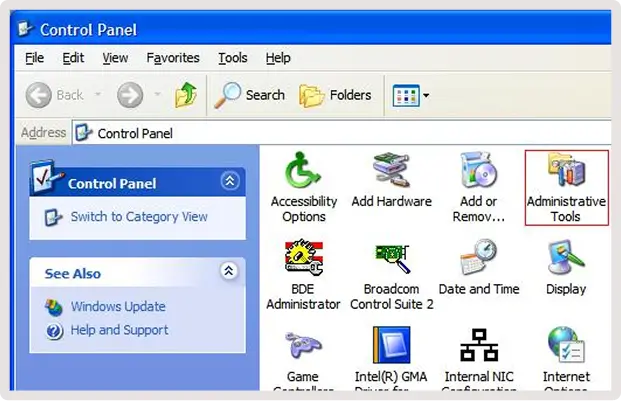The height and width of the screenshot is (401, 621).
Task: Click the Control Panel icon in address bar
Action: point(83,133)
